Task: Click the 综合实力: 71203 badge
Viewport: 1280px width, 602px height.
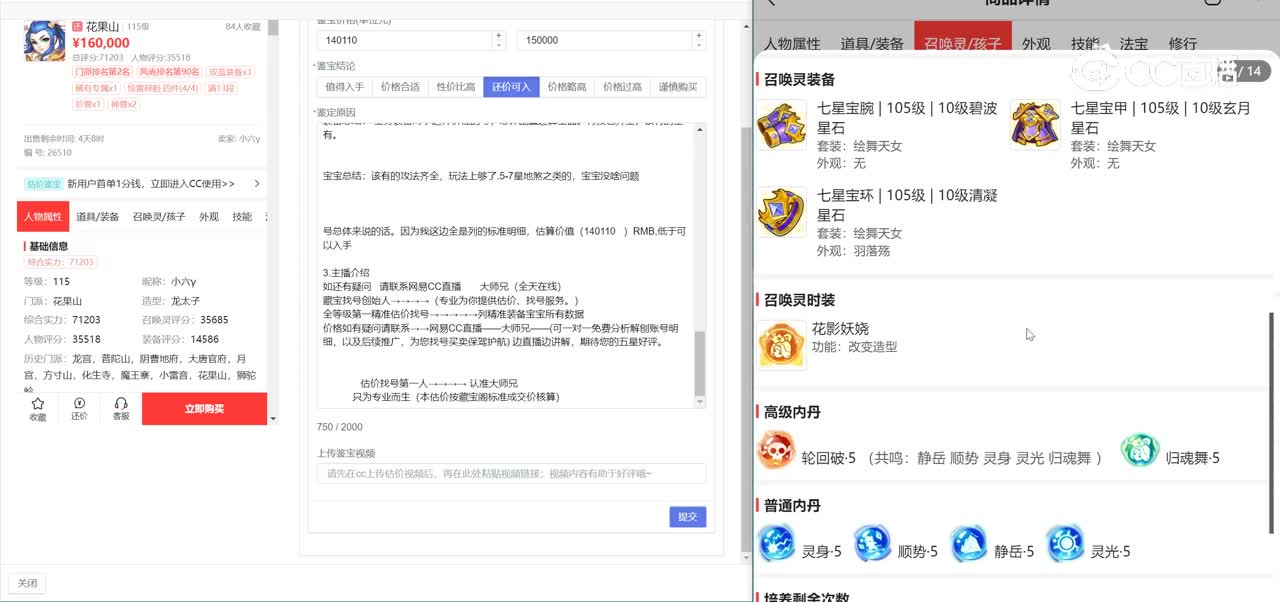Action: 61,262
